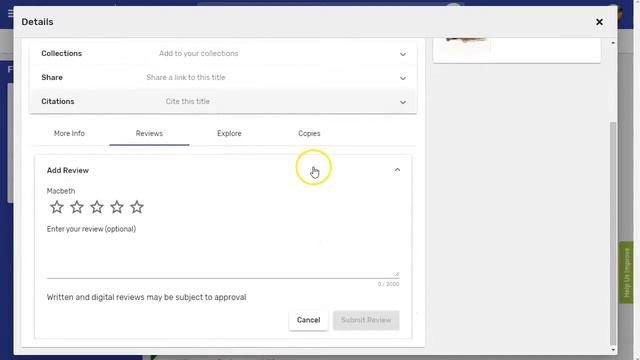Image resolution: width=640 pixels, height=360 pixels.
Task: Rate Macbeth five stars
Action: click(x=137, y=207)
